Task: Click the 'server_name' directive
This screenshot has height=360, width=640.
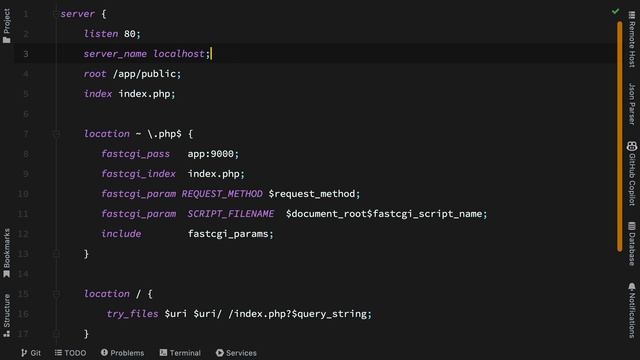Action: point(115,54)
